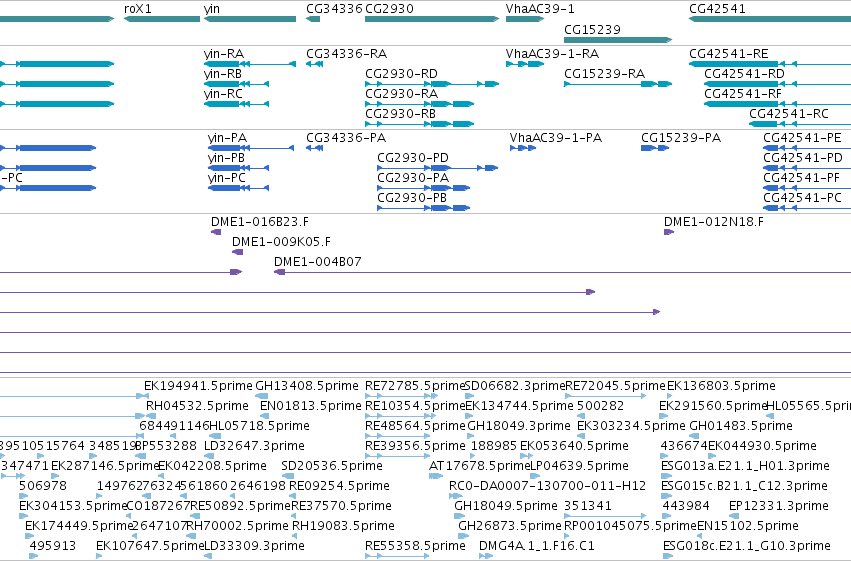
Task: Select the ESG013a.E21.1_H01.3prime label
Action: [745, 466]
